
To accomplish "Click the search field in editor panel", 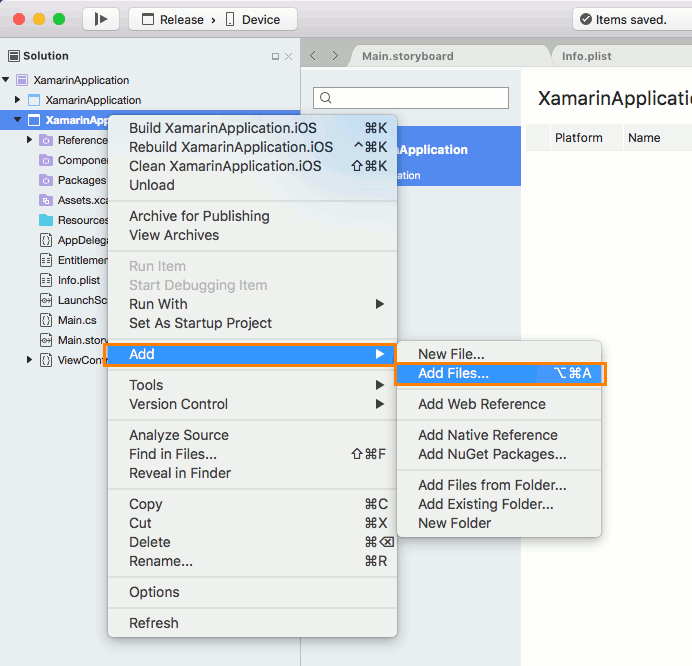I will pos(411,98).
